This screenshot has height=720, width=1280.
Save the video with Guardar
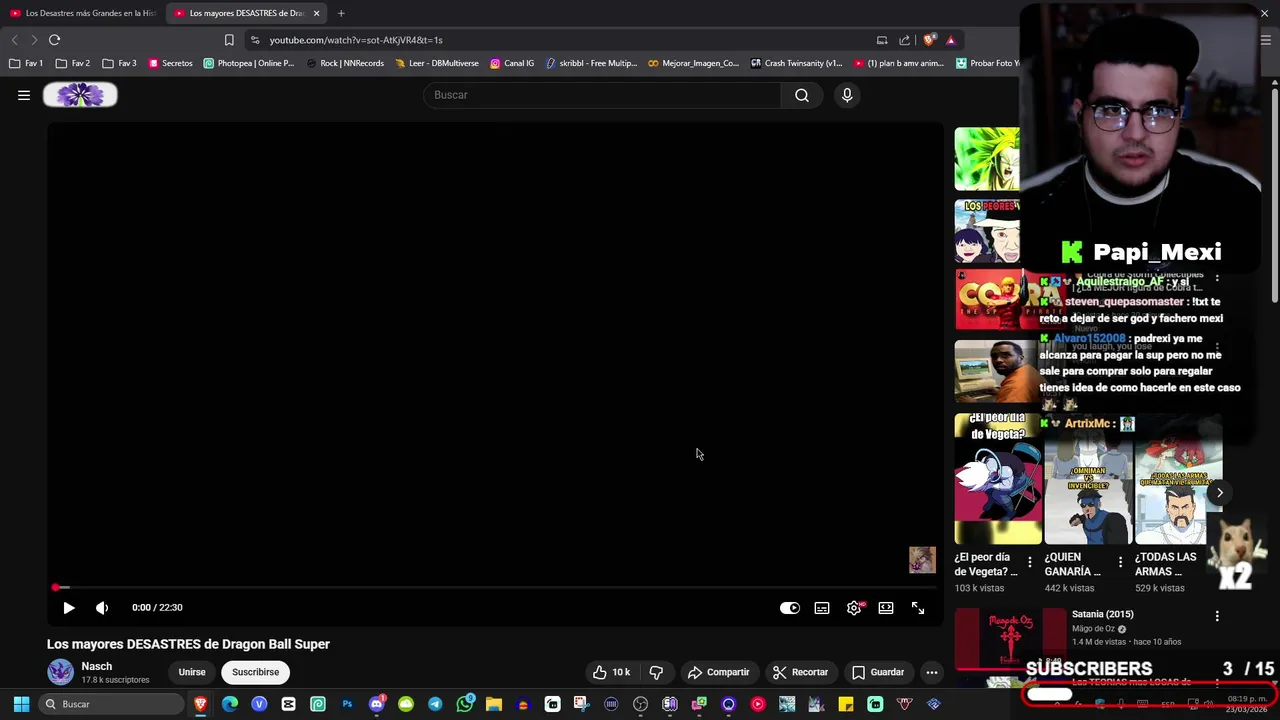pyautogui.click(x=877, y=672)
